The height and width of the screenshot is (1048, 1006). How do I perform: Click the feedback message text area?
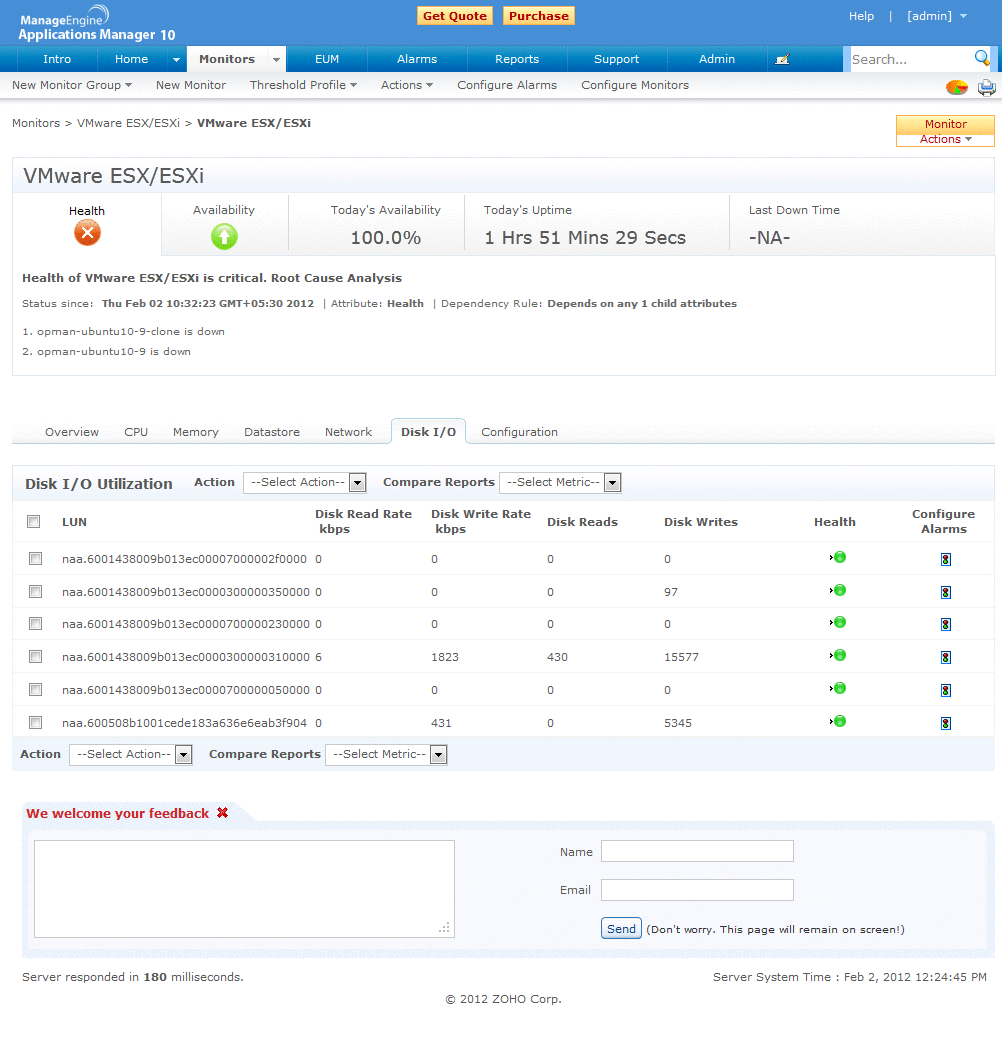click(244, 890)
